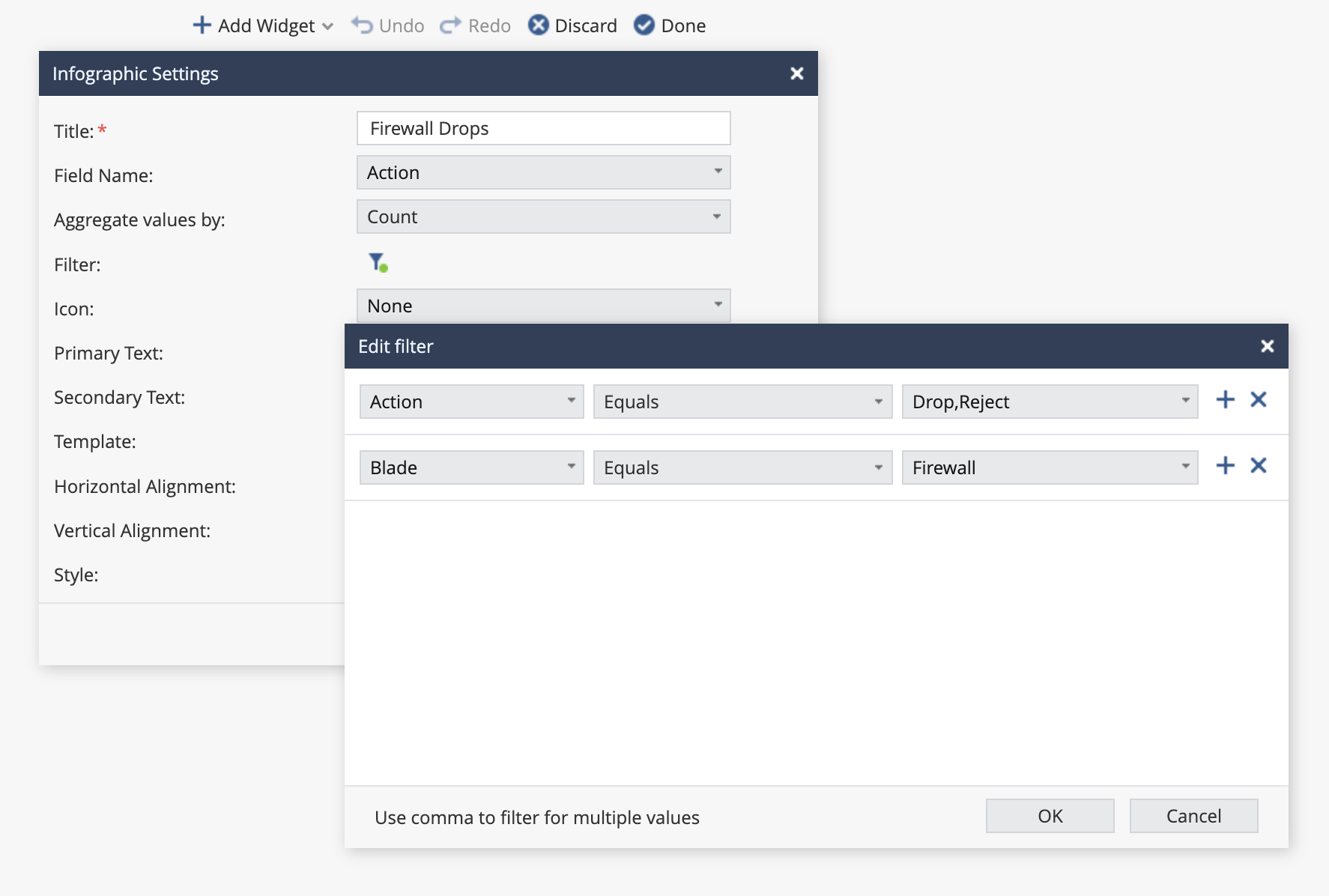Image resolution: width=1329 pixels, height=896 pixels.
Task: Click the Title field containing Firewall Drops
Action: [x=542, y=128]
